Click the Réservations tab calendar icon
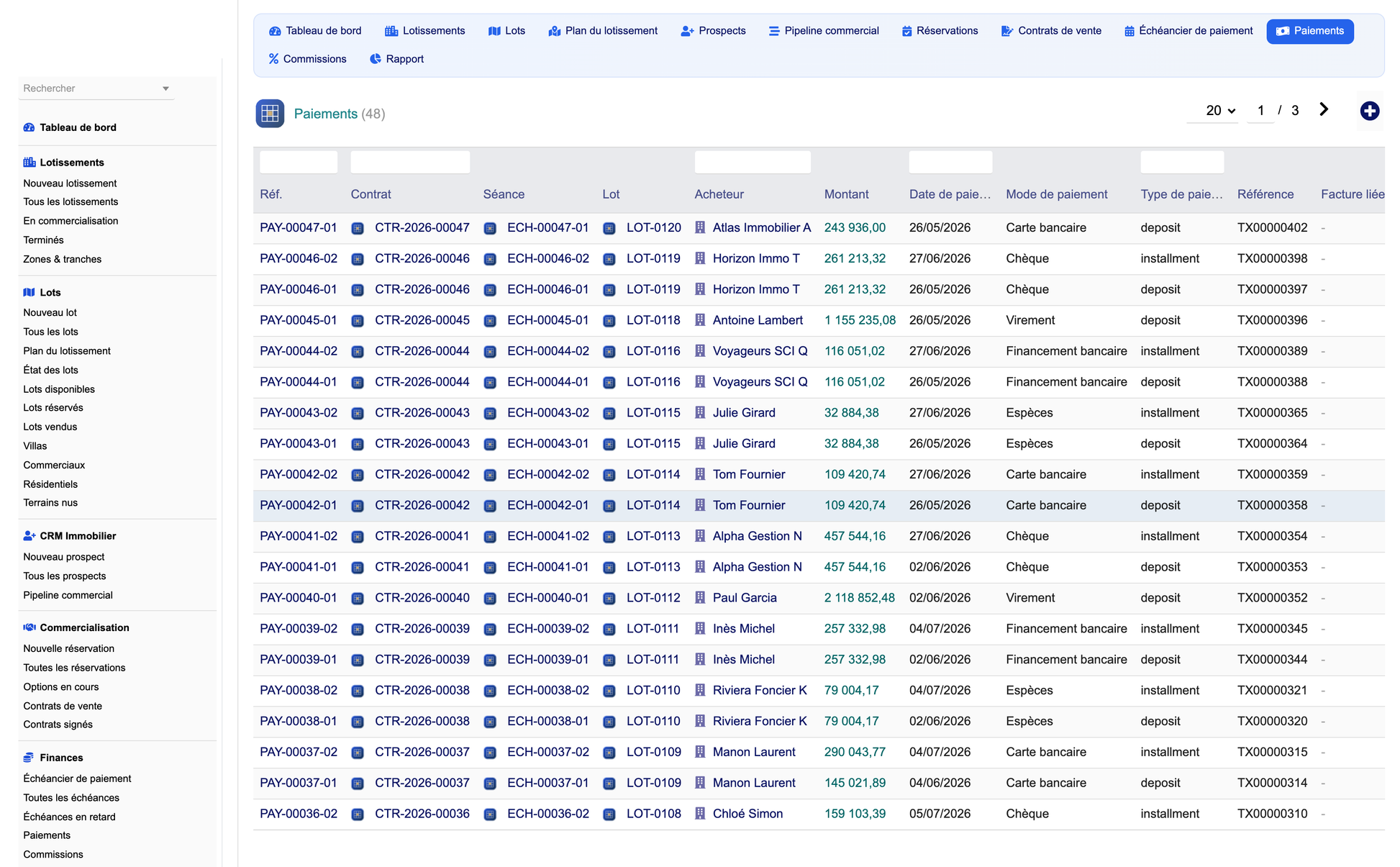 click(906, 31)
